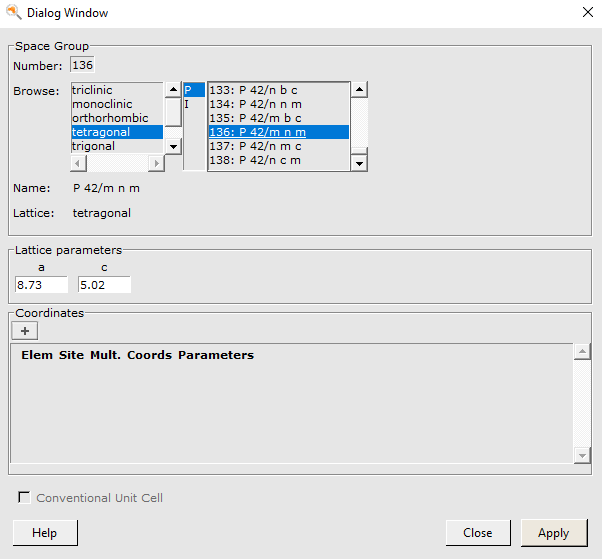Pick orthorhombic from the Browse list

115,118
